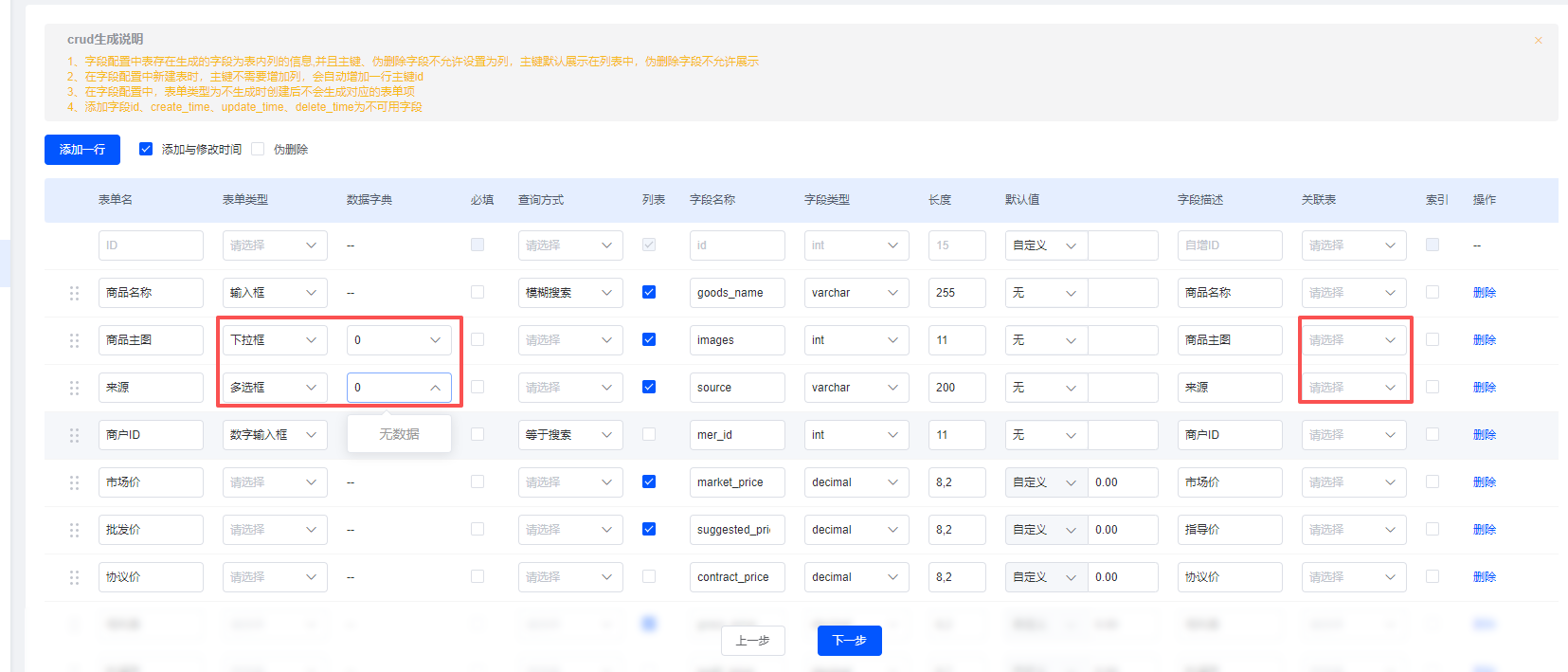Select 无数据 item in dropdown popup
The image size is (1568, 672).
(x=399, y=434)
